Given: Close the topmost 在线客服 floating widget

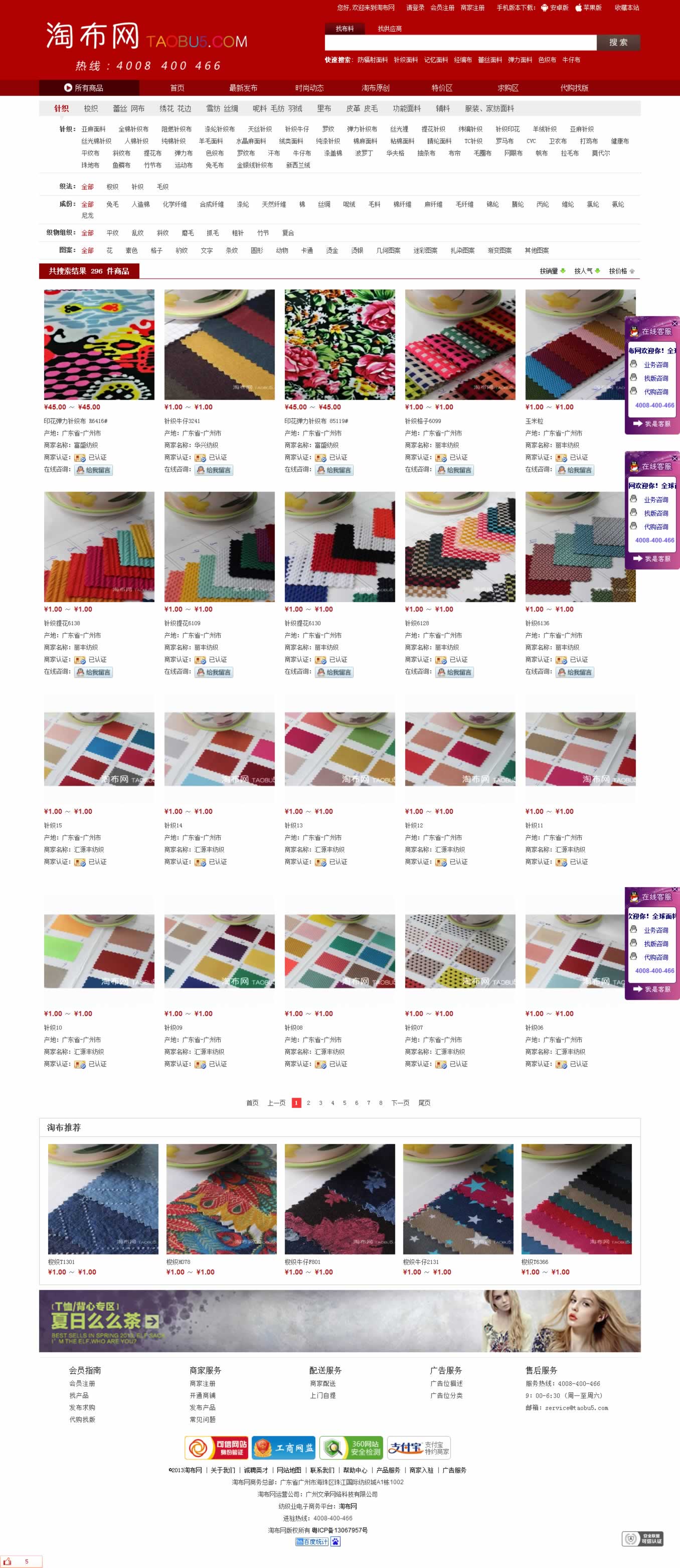Looking at the screenshot, I should pos(674,323).
